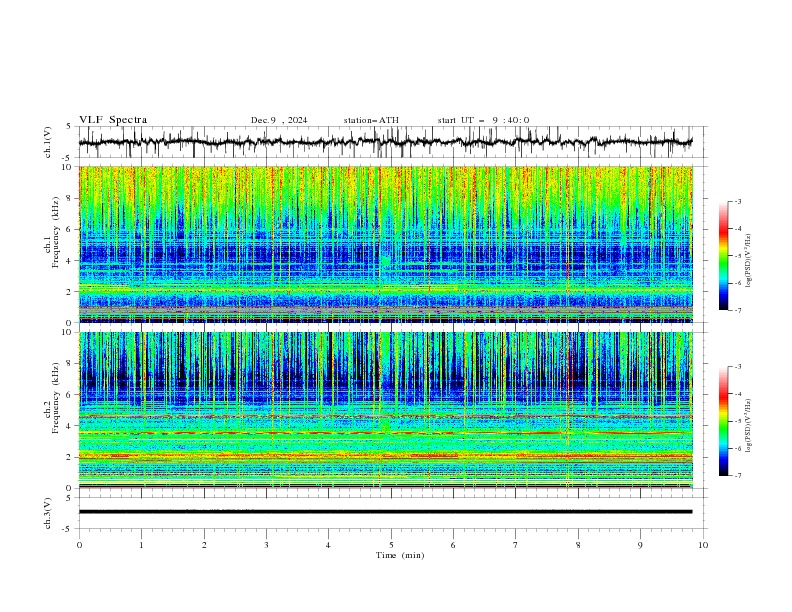
Task: Select the "Time (min)" axis label
Action: coord(400,555)
